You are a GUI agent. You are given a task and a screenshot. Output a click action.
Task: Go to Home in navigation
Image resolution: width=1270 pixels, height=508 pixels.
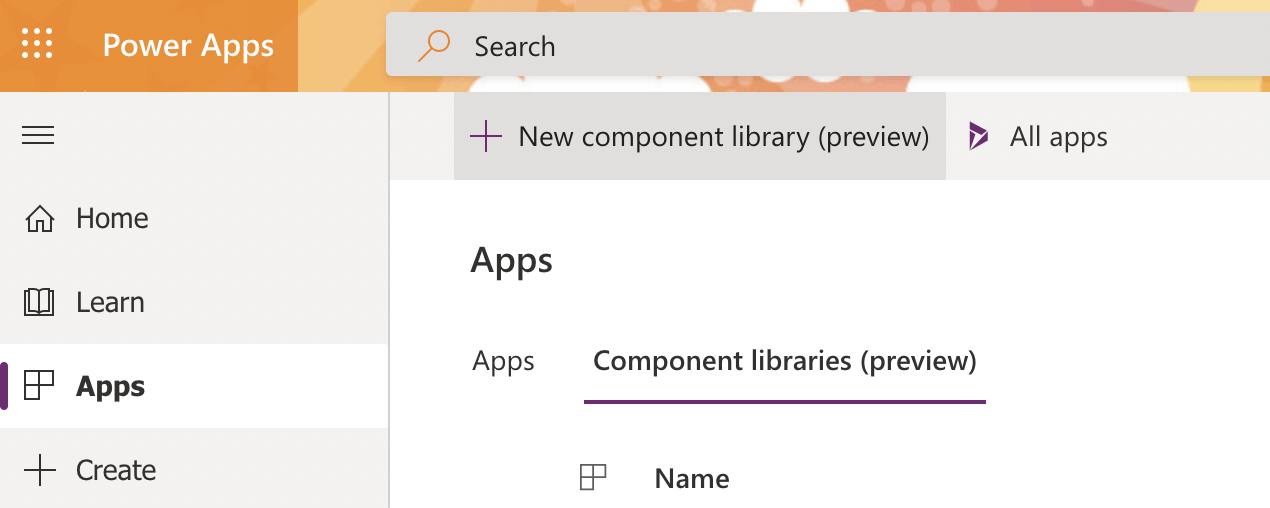pos(112,219)
